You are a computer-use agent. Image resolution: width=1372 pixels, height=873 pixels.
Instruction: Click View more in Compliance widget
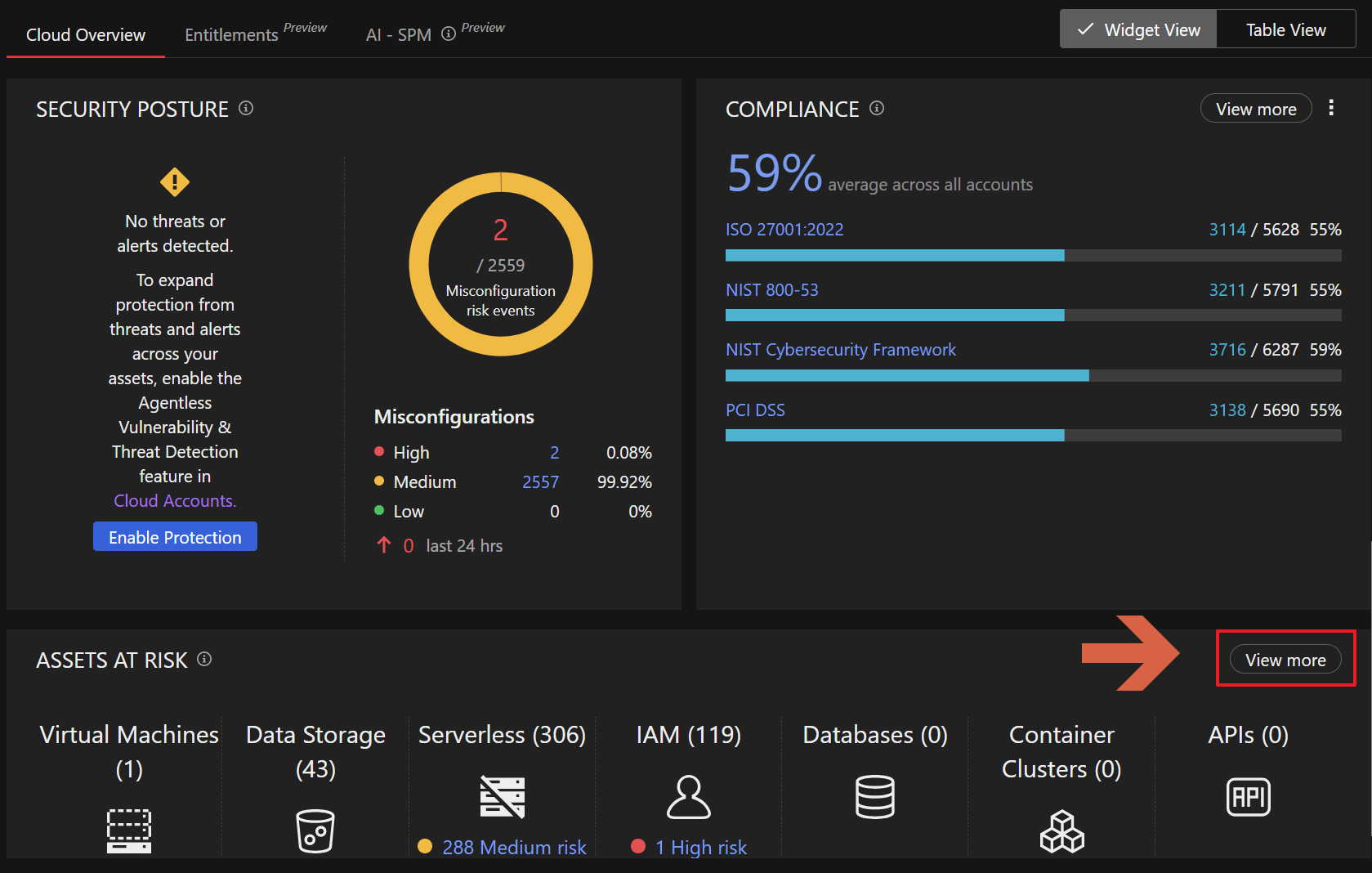[1255, 109]
